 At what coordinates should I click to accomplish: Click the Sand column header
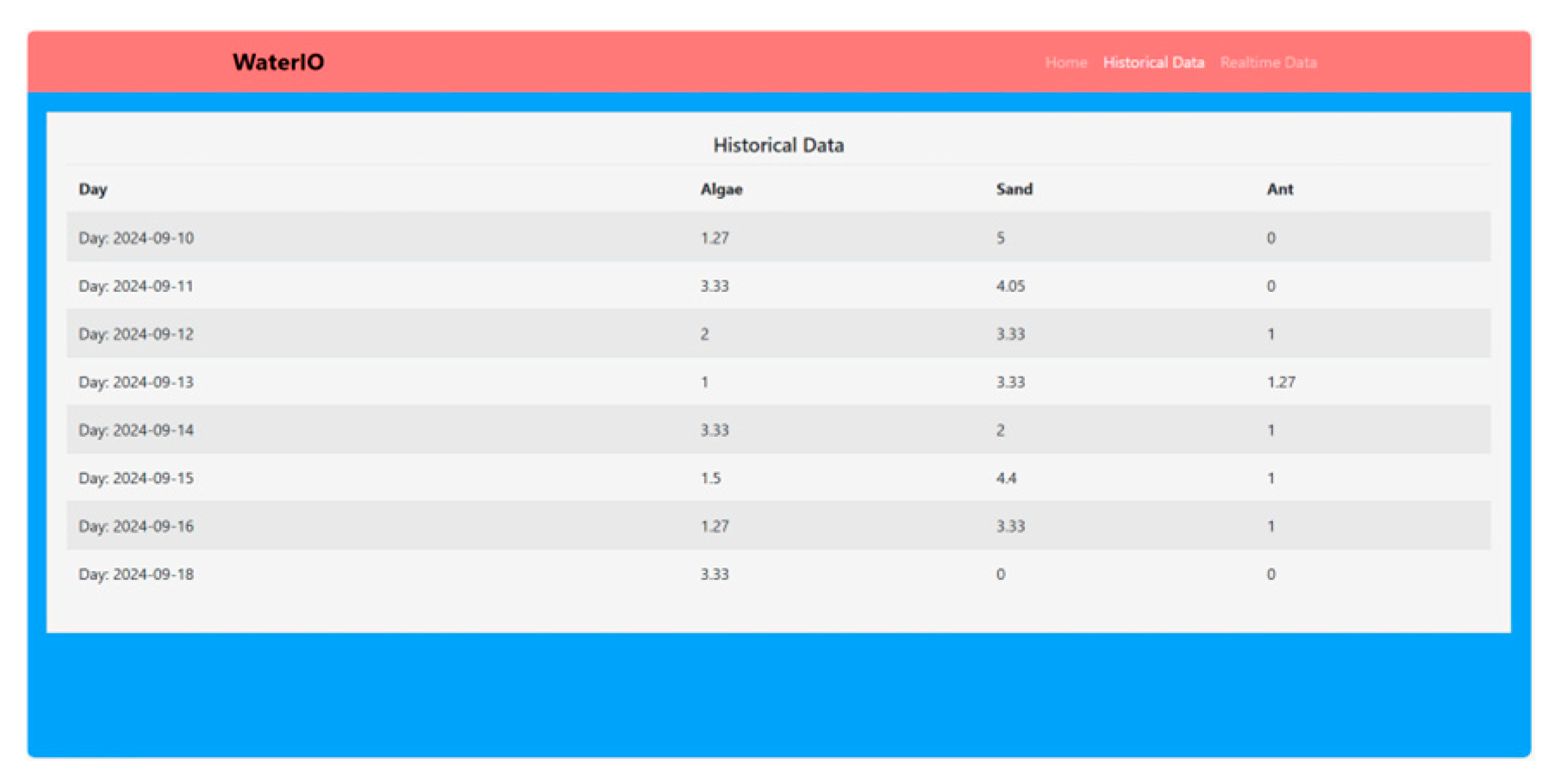(1014, 190)
